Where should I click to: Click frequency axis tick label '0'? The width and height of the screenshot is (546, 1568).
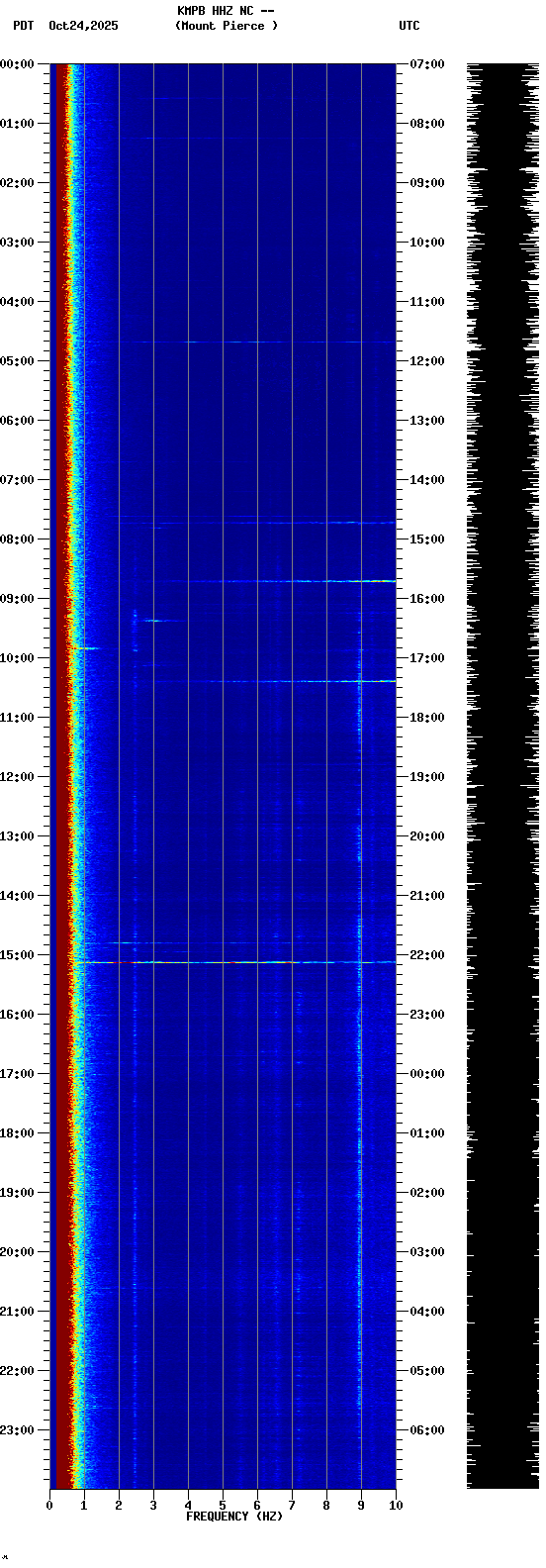pos(49,1506)
